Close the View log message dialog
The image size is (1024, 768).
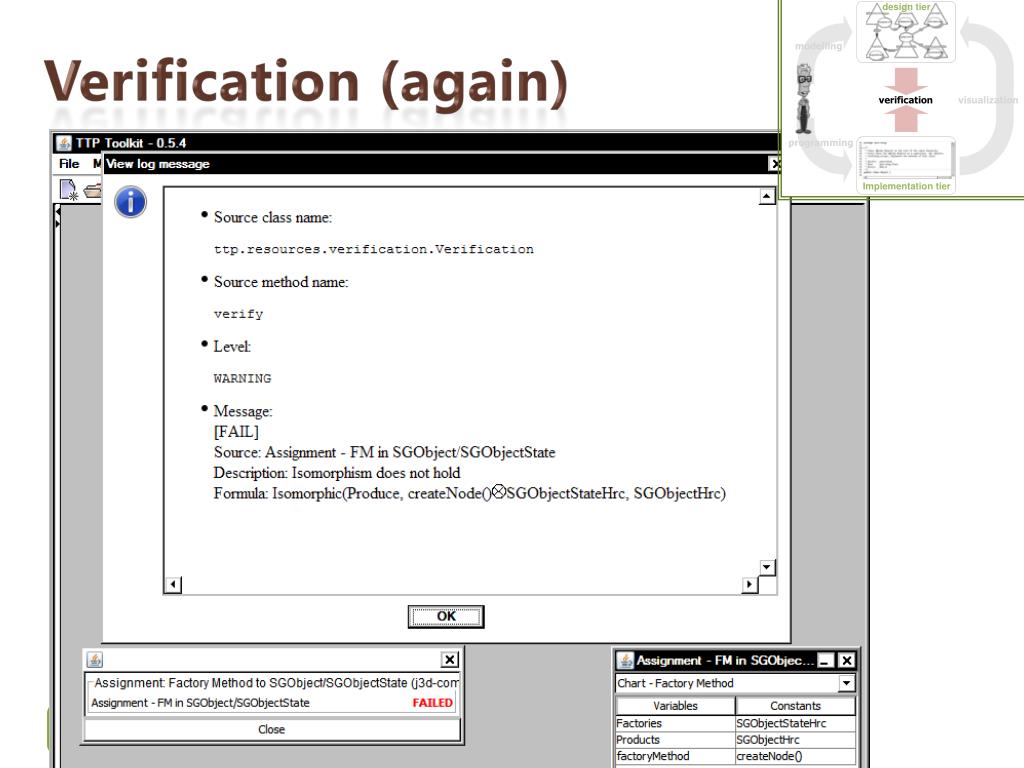pyautogui.click(x=775, y=164)
